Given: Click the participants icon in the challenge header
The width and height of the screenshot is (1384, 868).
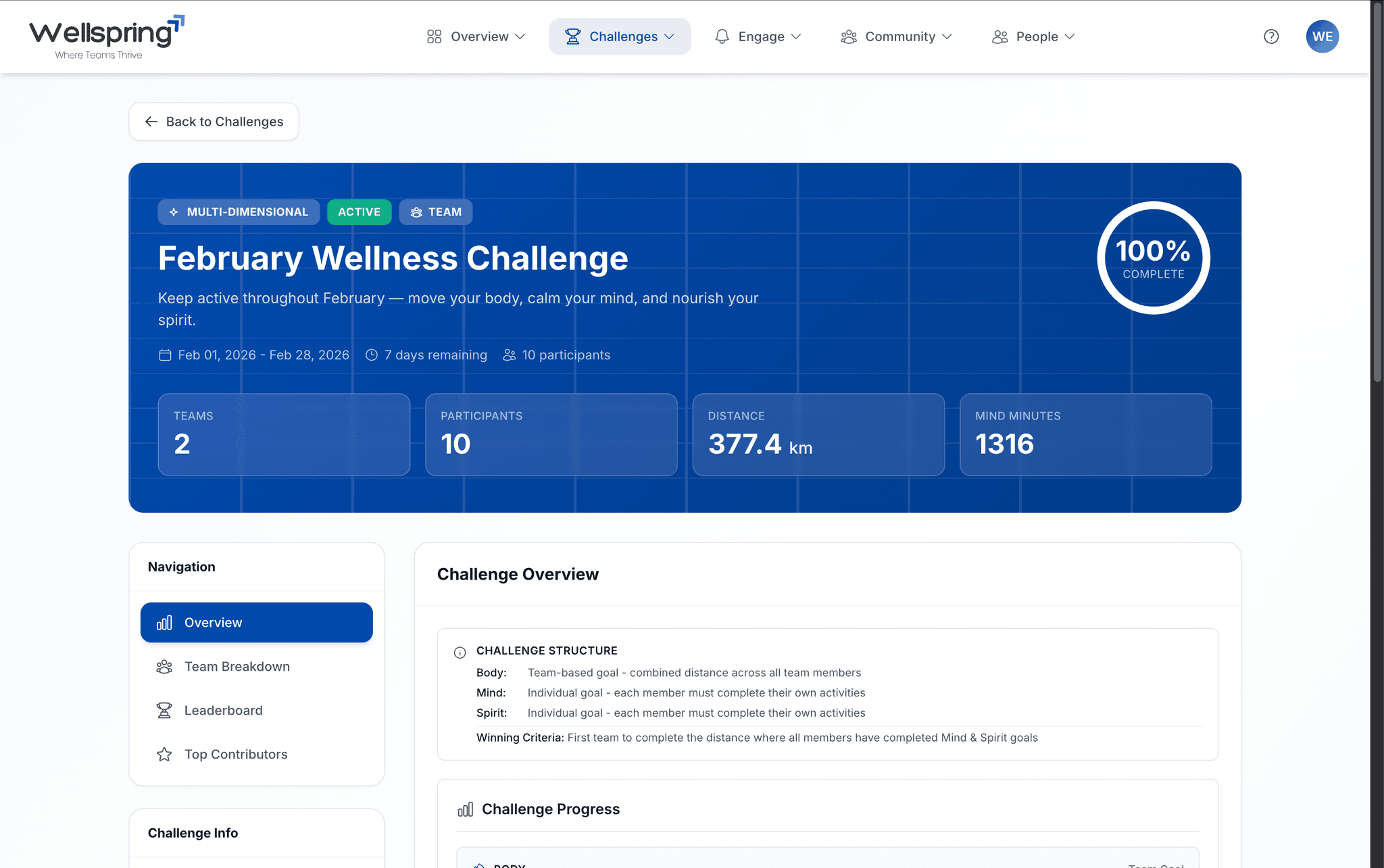Looking at the screenshot, I should tap(508, 355).
